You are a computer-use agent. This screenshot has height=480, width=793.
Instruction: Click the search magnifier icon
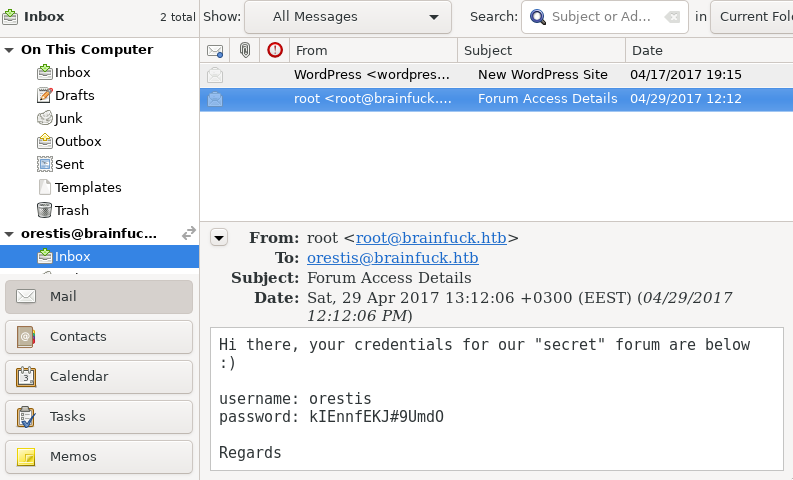point(539,17)
